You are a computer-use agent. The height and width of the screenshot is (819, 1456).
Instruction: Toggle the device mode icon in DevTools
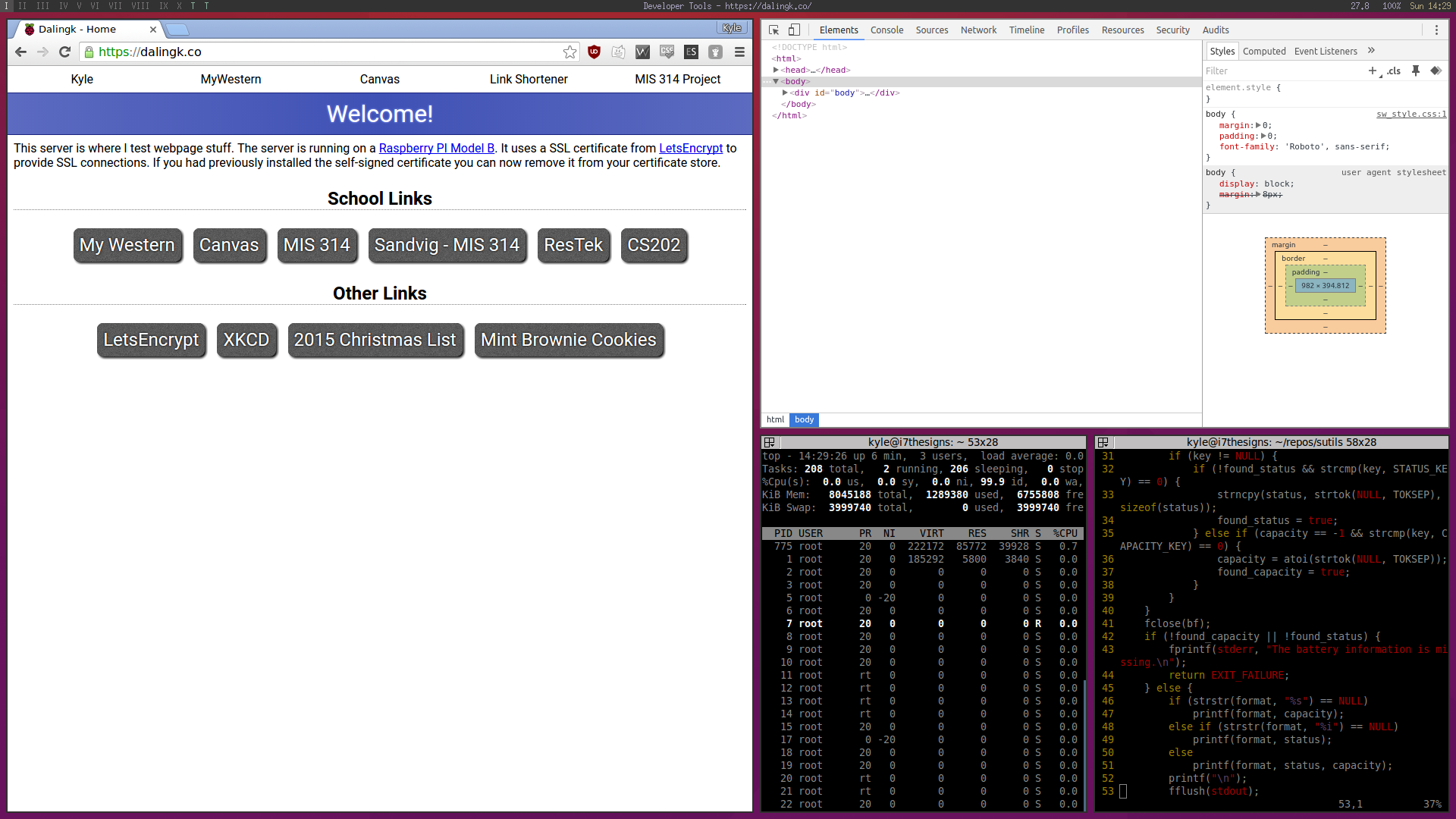click(x=794, y=30)
